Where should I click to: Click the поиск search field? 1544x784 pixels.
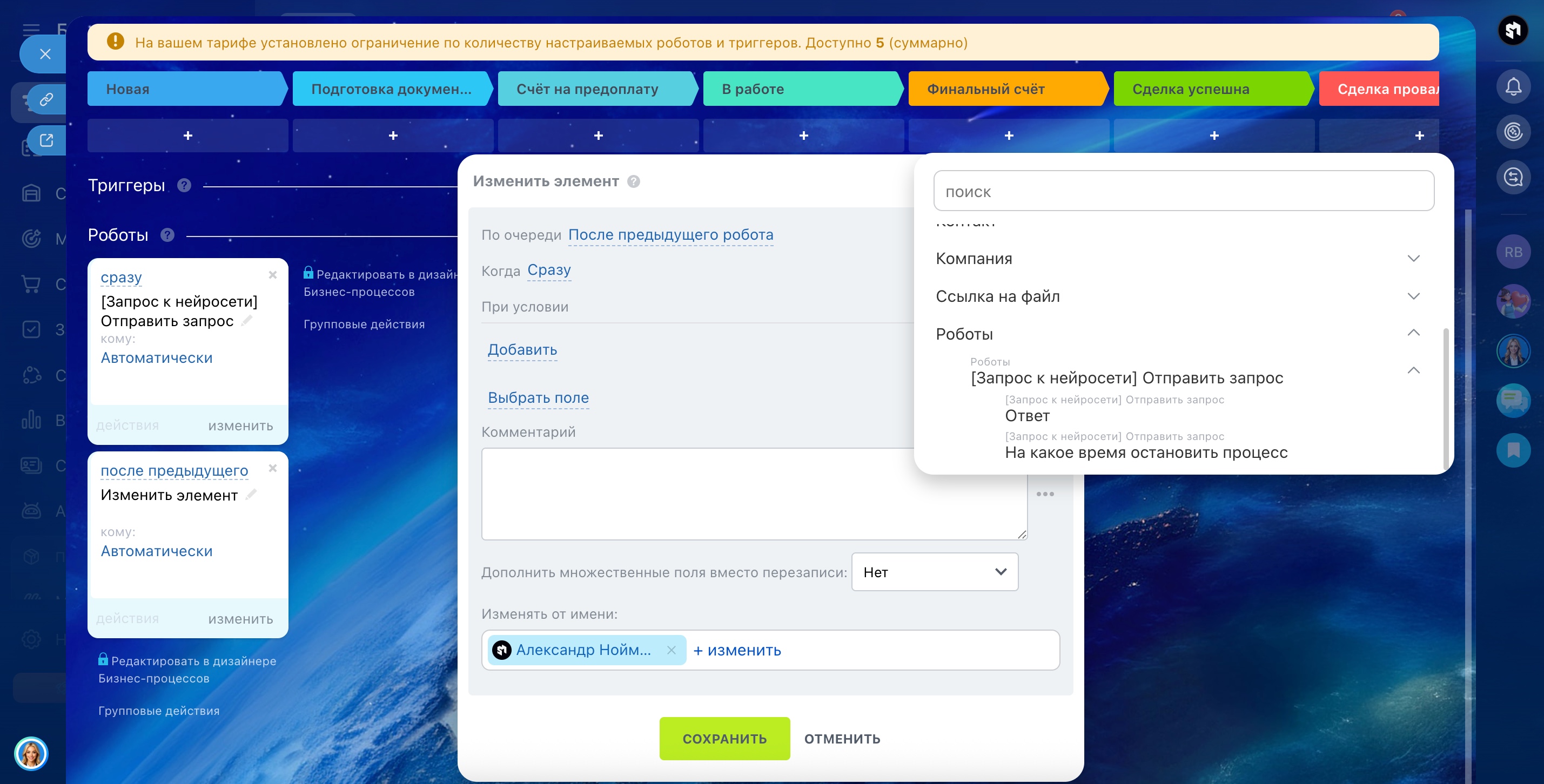[1183, 192]
